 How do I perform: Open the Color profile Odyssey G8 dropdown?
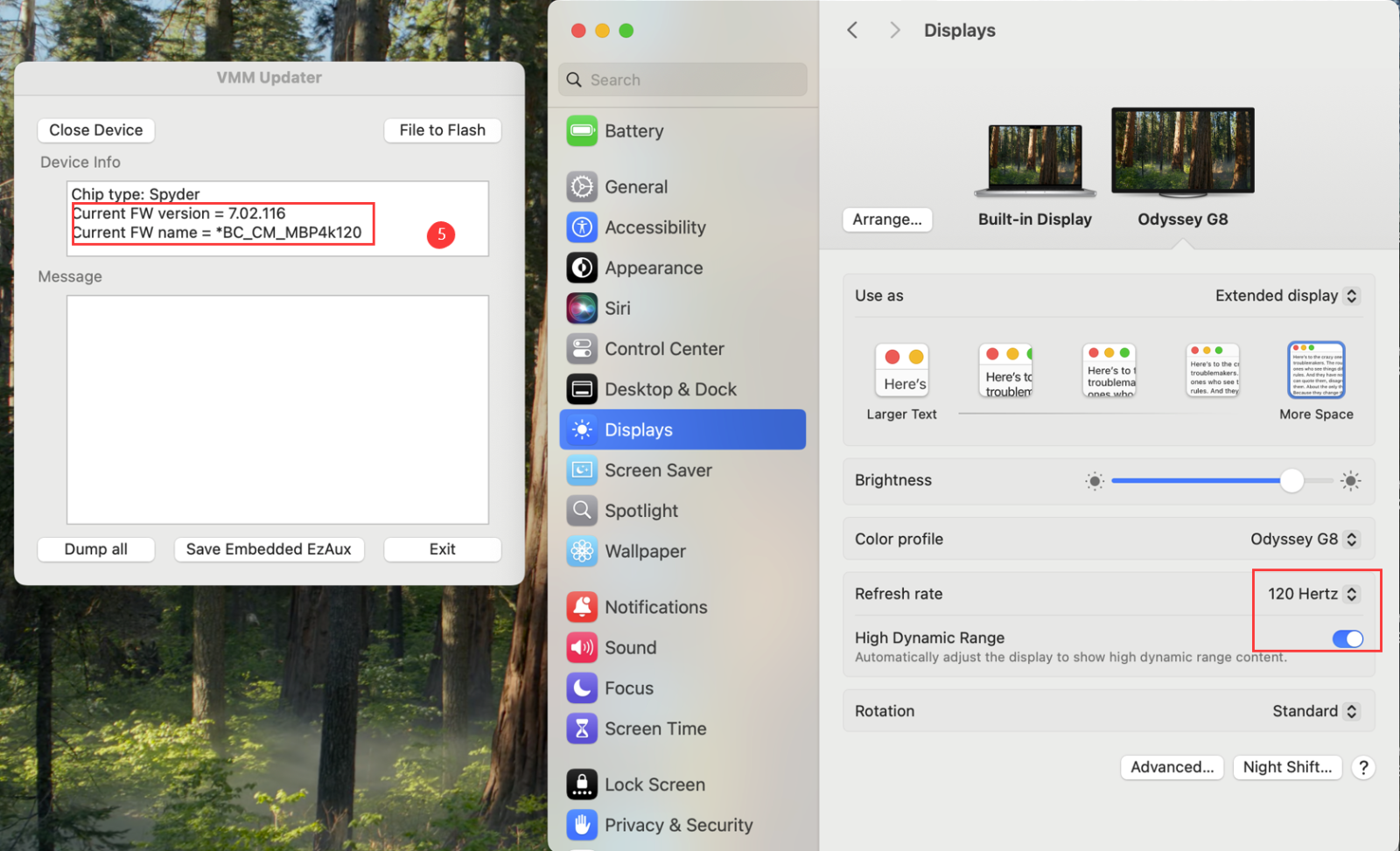click(x=1304, y=540)
